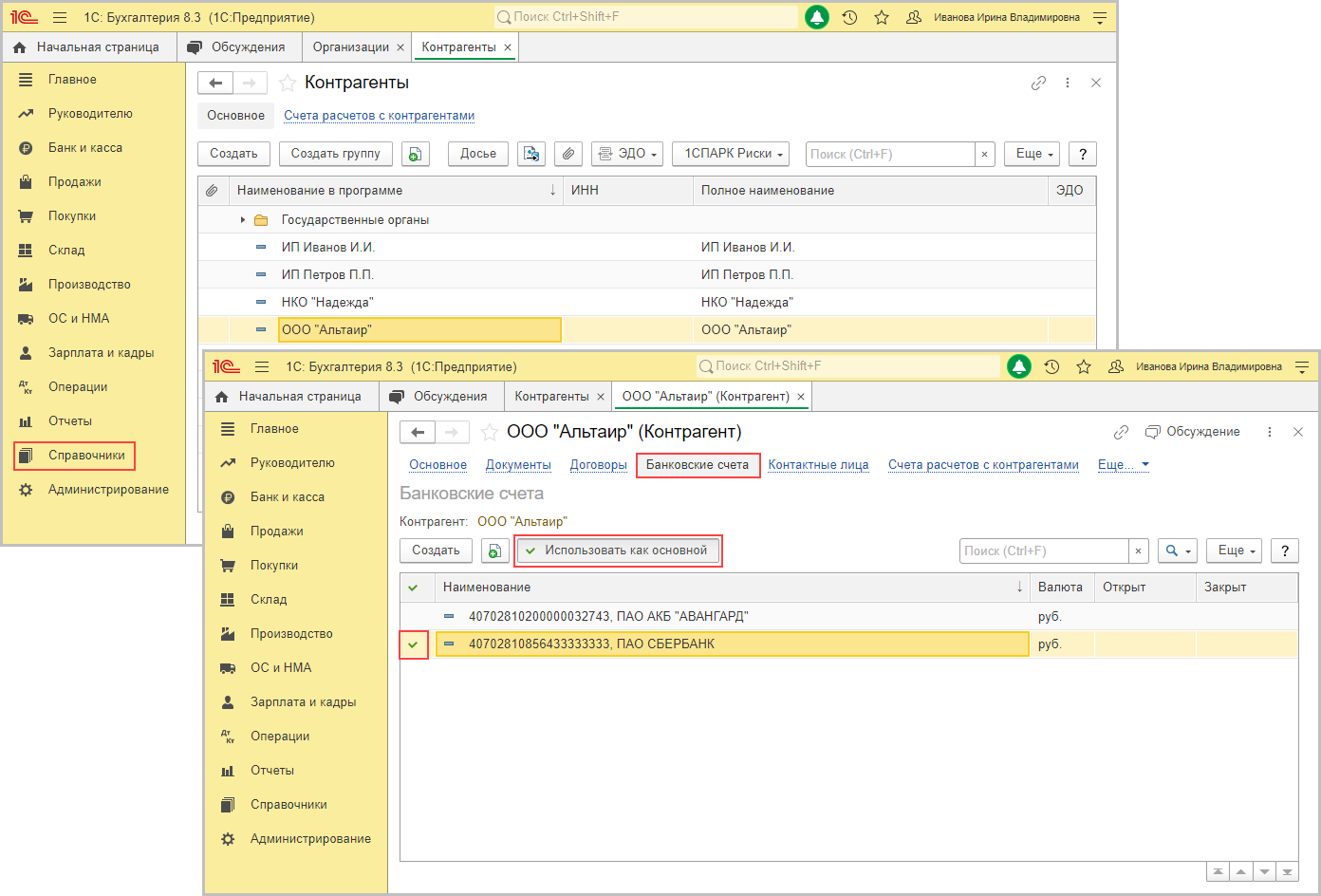
Task: Expand the Государственные органы folder
Action: coord(243,220)
